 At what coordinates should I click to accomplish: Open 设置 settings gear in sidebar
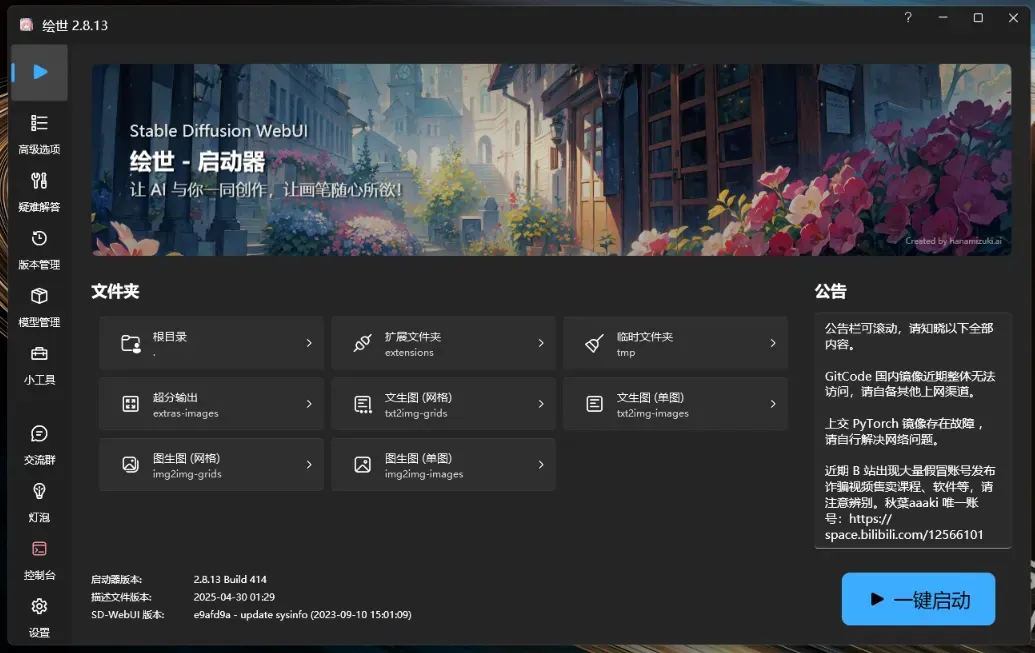39,608
